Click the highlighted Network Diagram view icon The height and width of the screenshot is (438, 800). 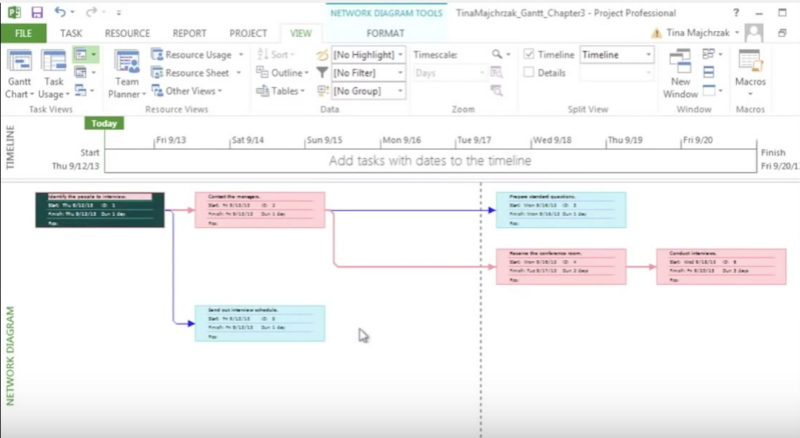click(81, 54)
